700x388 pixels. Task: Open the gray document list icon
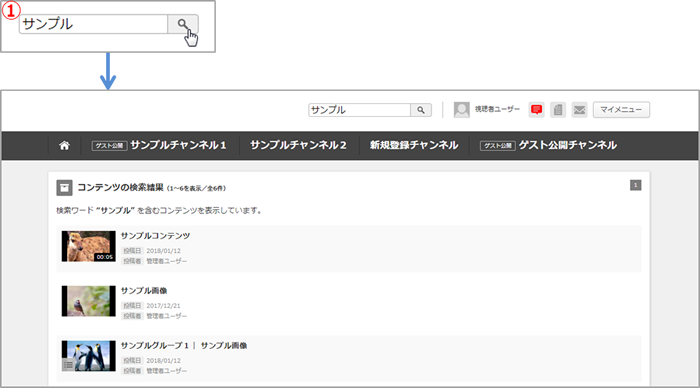pos(558,109)
